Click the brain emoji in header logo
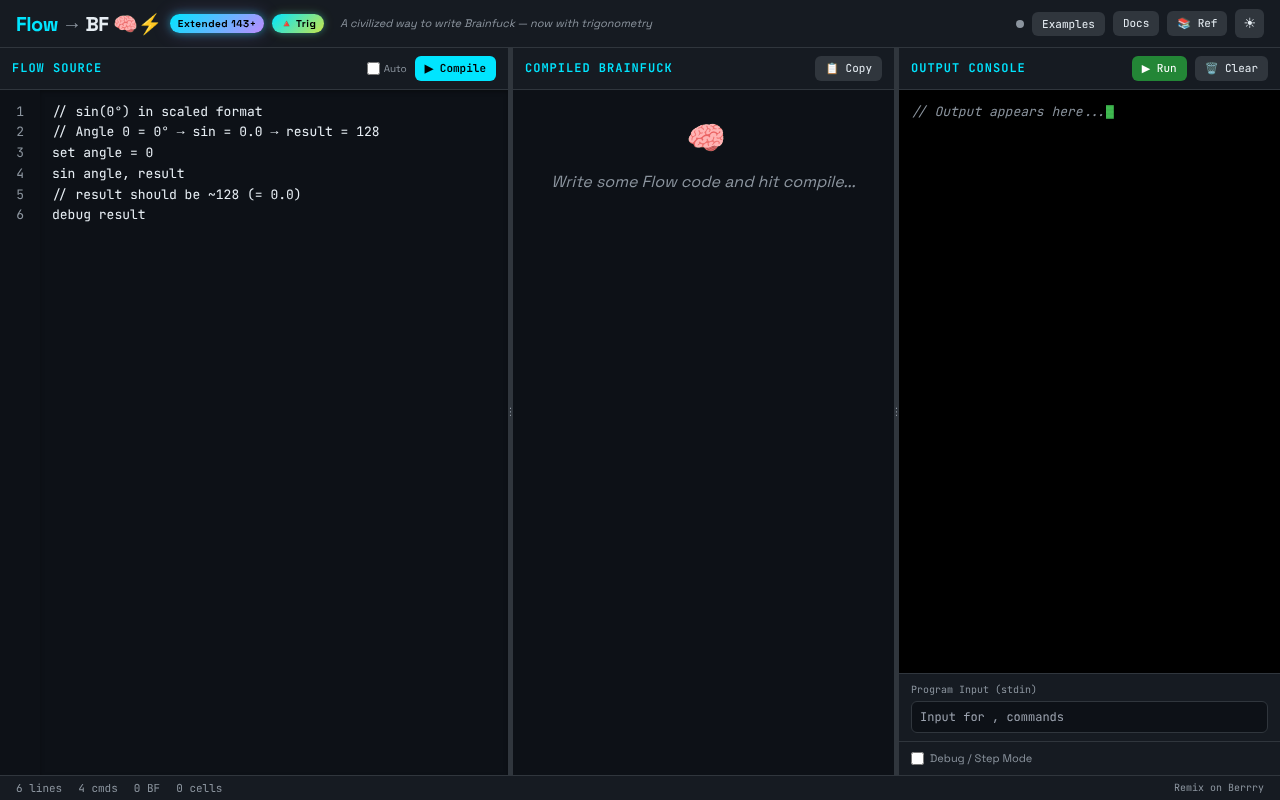 click(125, 24)
